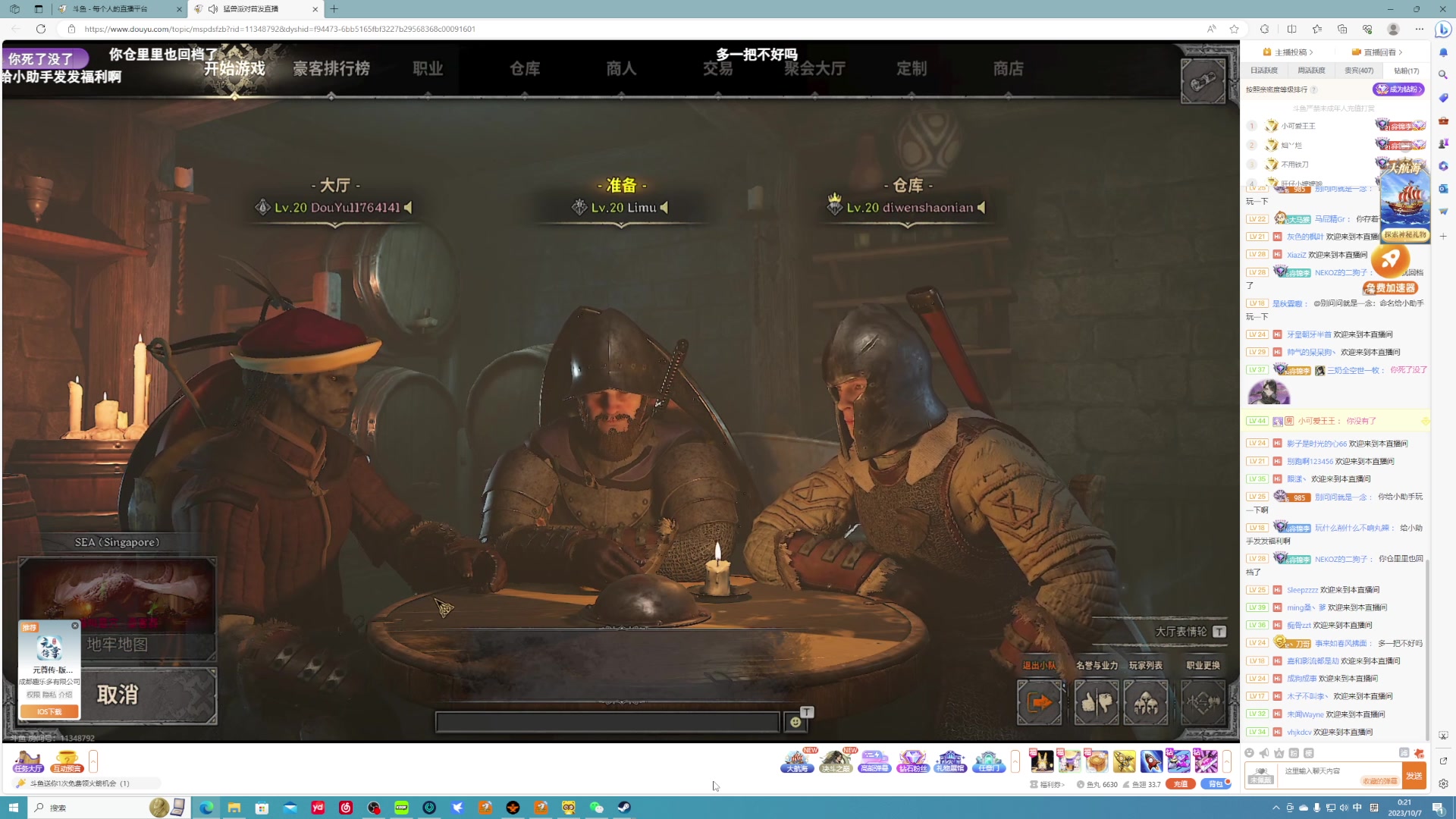Click the emoji smiley icon above chat input
The height and width of the screenshot is (819, 1456).
(x=1249, y=753)
